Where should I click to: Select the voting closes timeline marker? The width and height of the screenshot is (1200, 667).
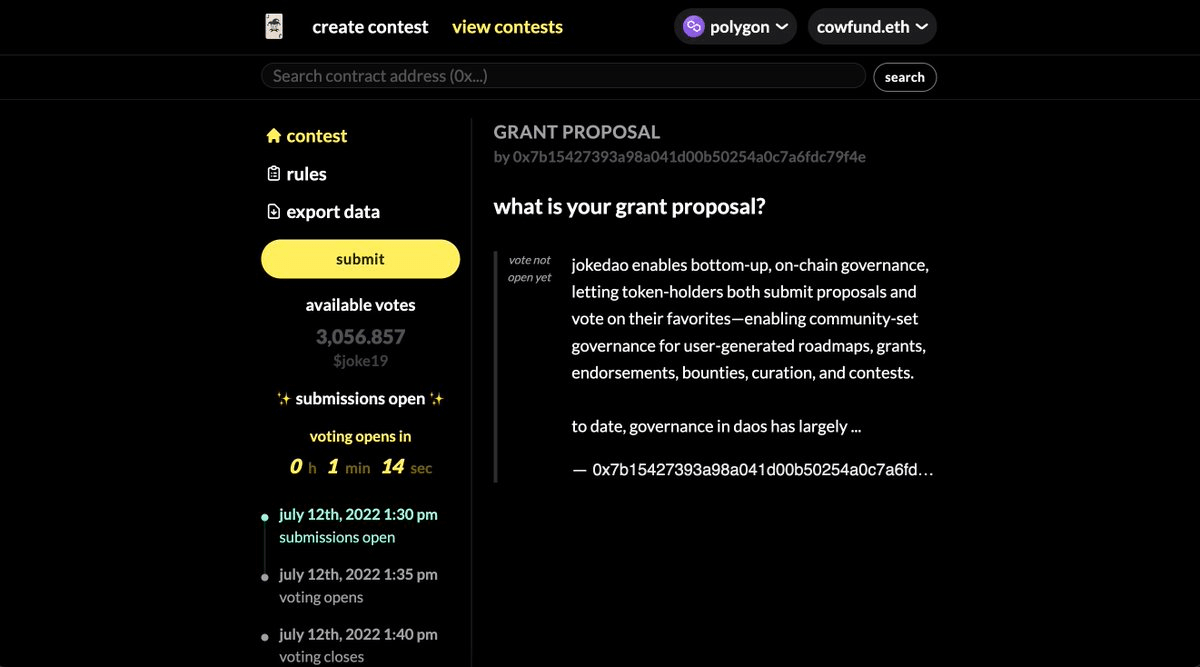(265, 637)
